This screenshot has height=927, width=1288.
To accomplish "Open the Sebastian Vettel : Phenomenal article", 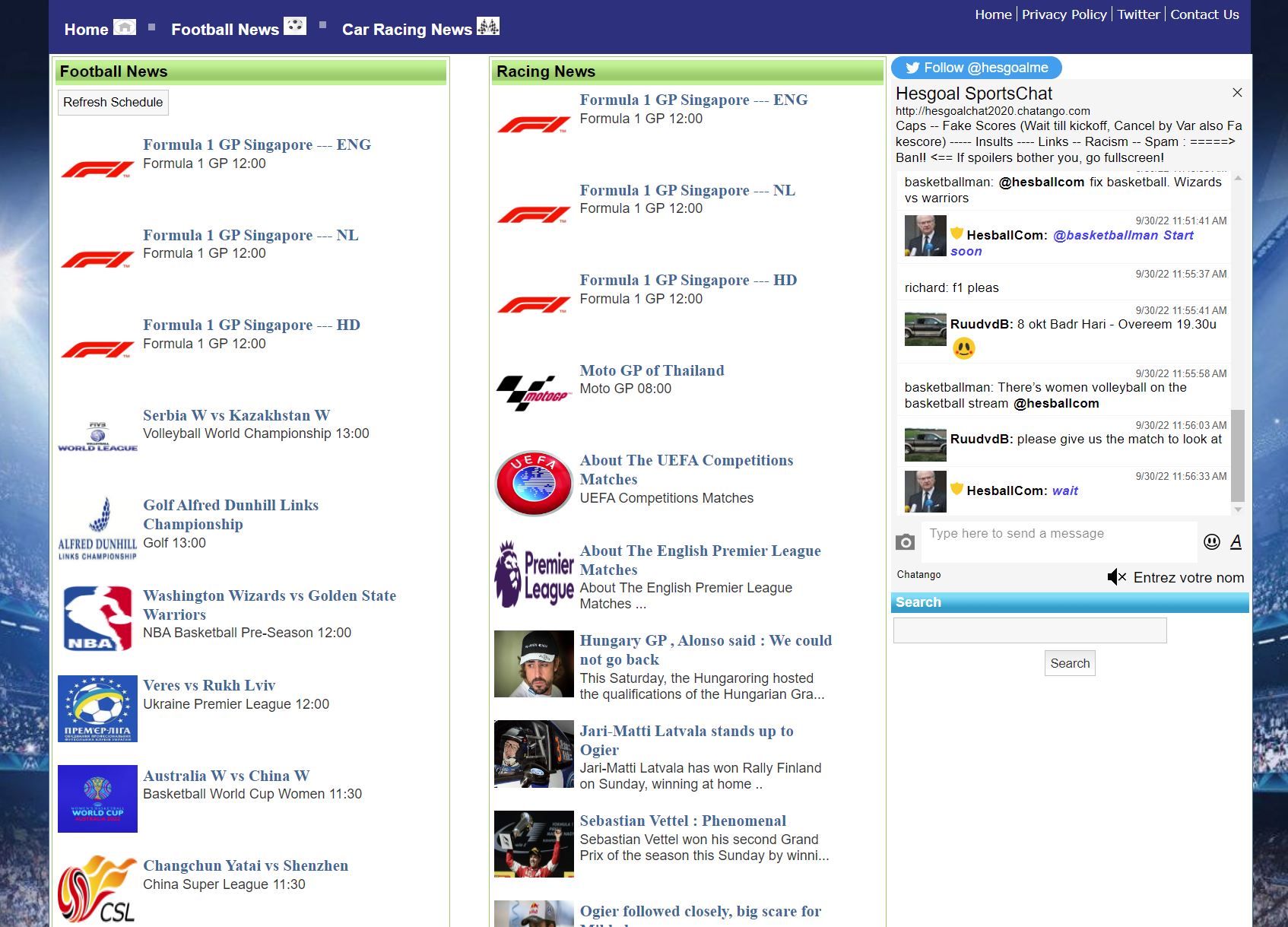I will coord(683,821).
